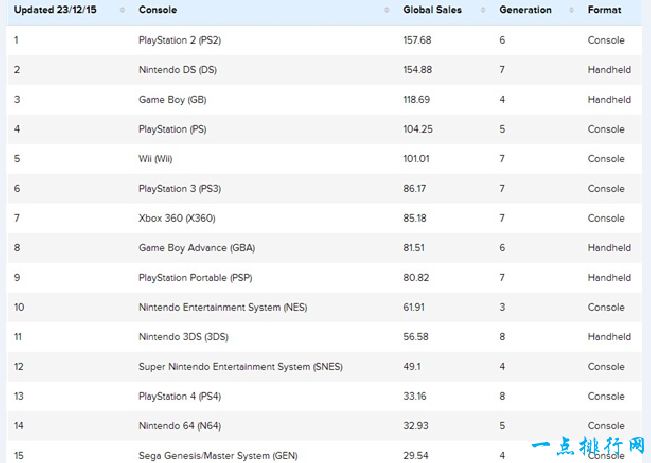Click the sales value 85.18
Image resolution: width=651 pixels, height=463 pixels.
click(415, 218)
